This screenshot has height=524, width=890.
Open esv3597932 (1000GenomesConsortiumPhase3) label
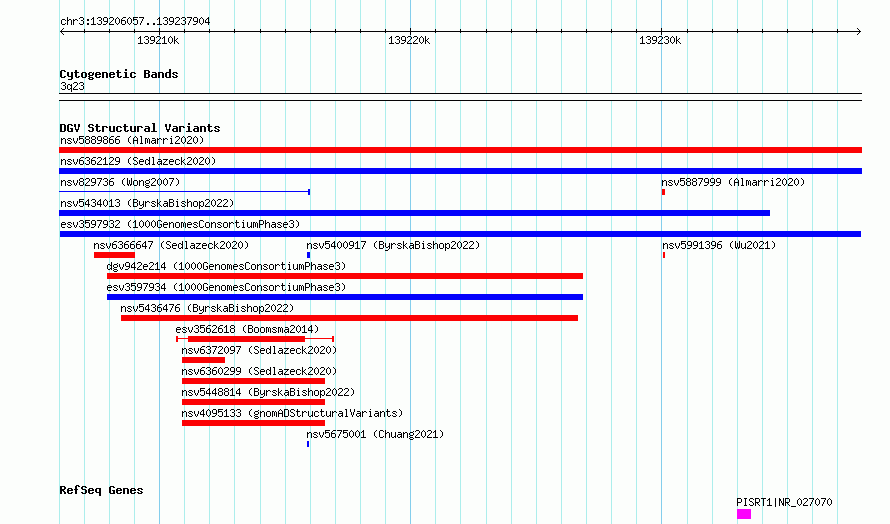pos(180,224)
